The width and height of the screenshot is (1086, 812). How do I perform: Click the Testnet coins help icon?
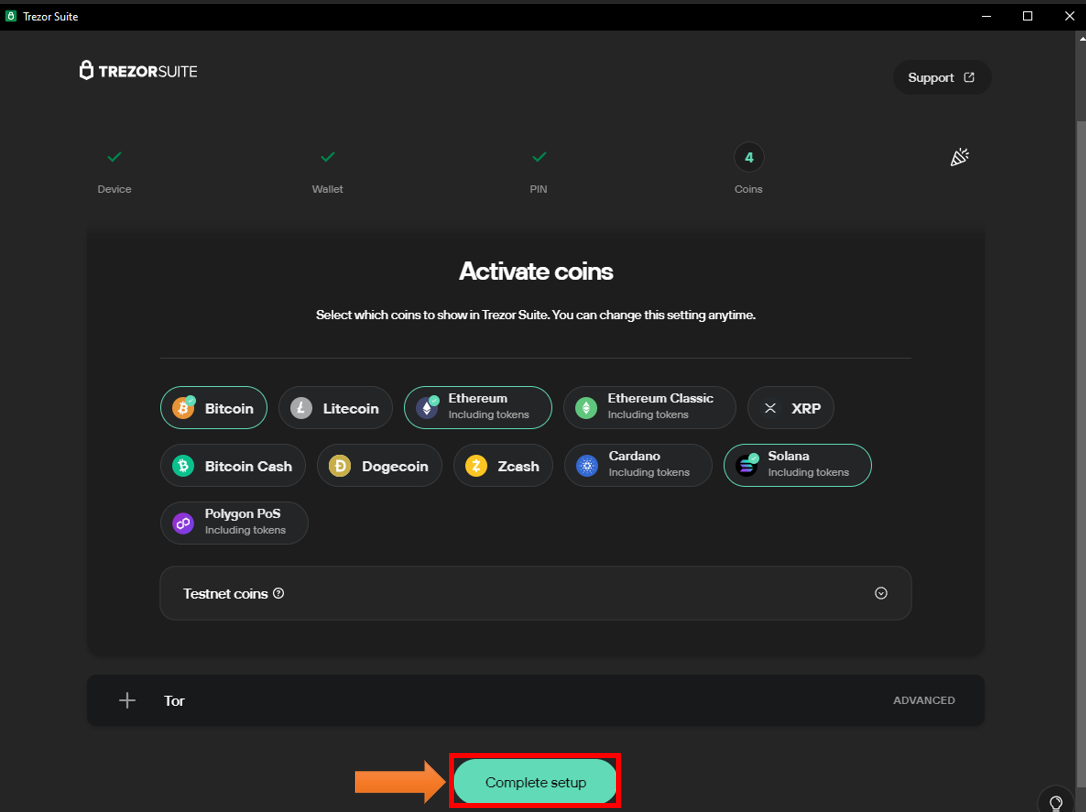(x=278, y=593)
